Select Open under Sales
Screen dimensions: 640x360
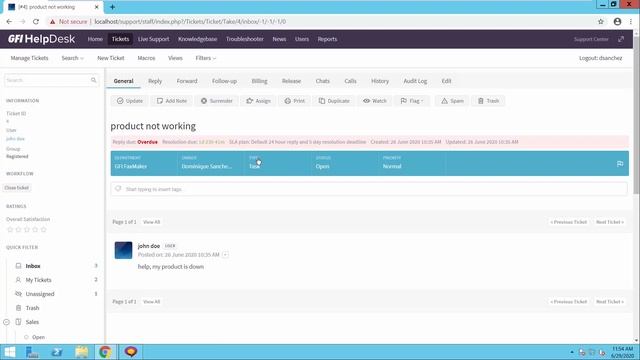[x=38, y=337]
